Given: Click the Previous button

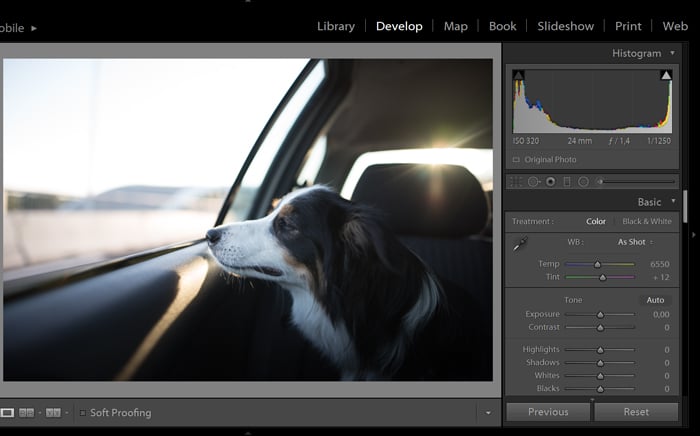Looking at the screenshot, I should point(548,412).
